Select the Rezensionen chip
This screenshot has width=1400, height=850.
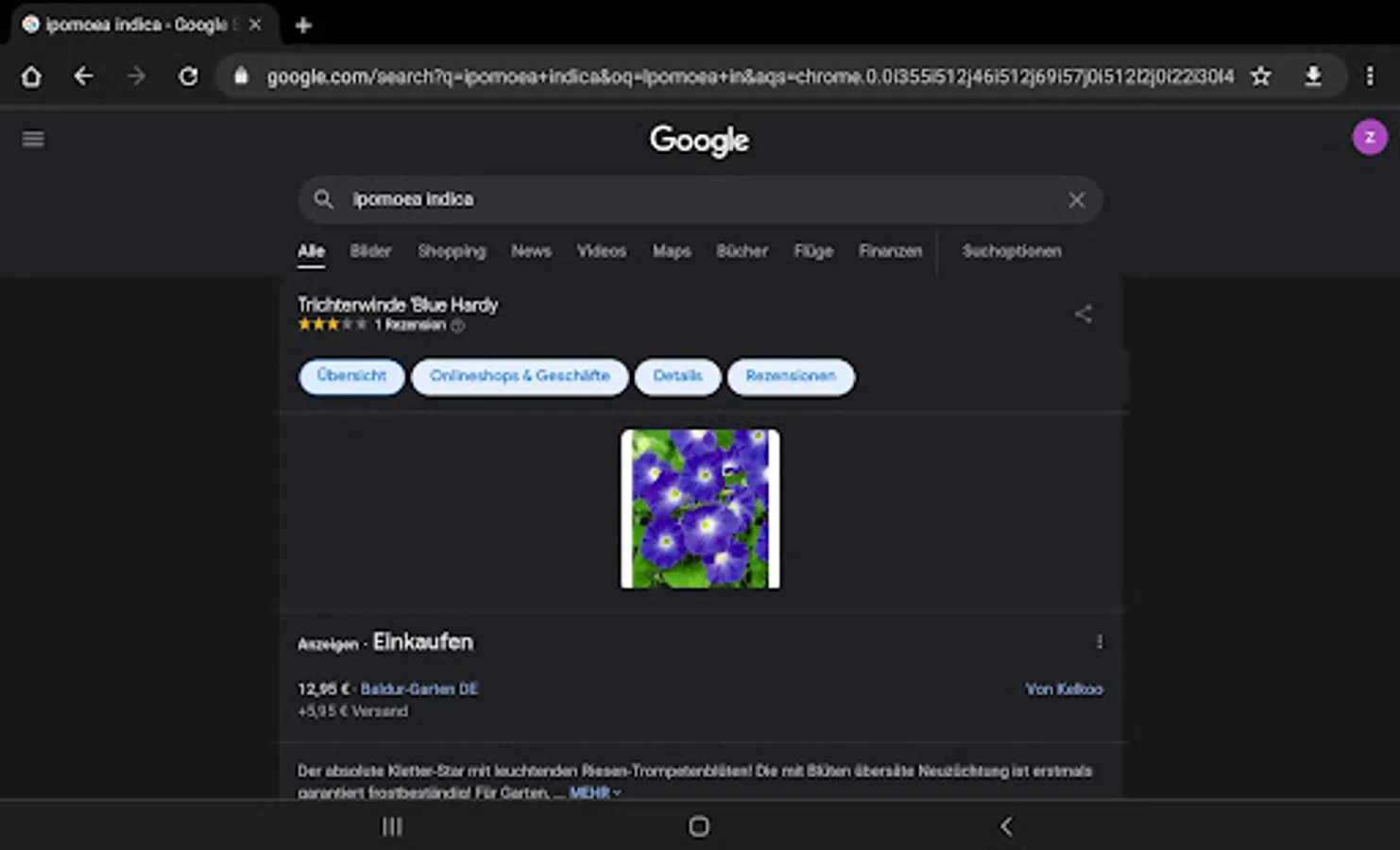click(791, 376)
